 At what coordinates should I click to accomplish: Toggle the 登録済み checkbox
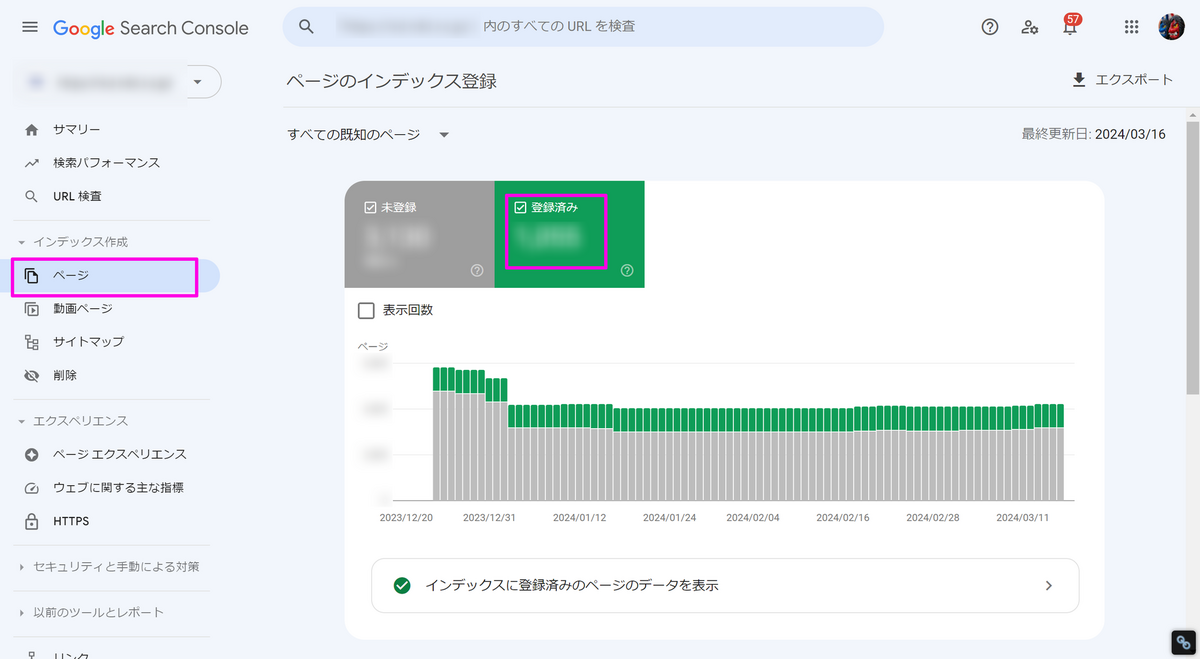click(x=519, y=207)
